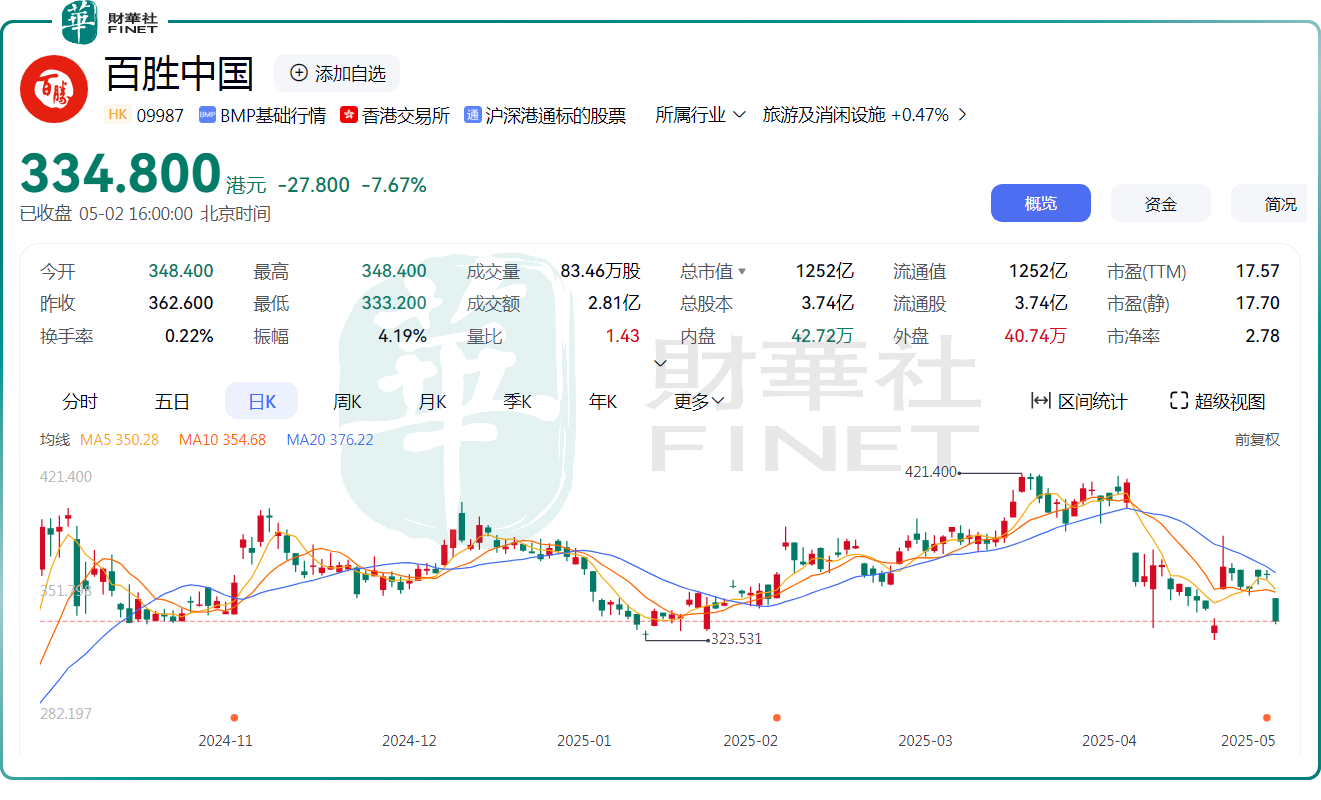This screenshot has width=1321, height=800.
Task: Open the 更多 period dropdown
Action: pos(699,401)
